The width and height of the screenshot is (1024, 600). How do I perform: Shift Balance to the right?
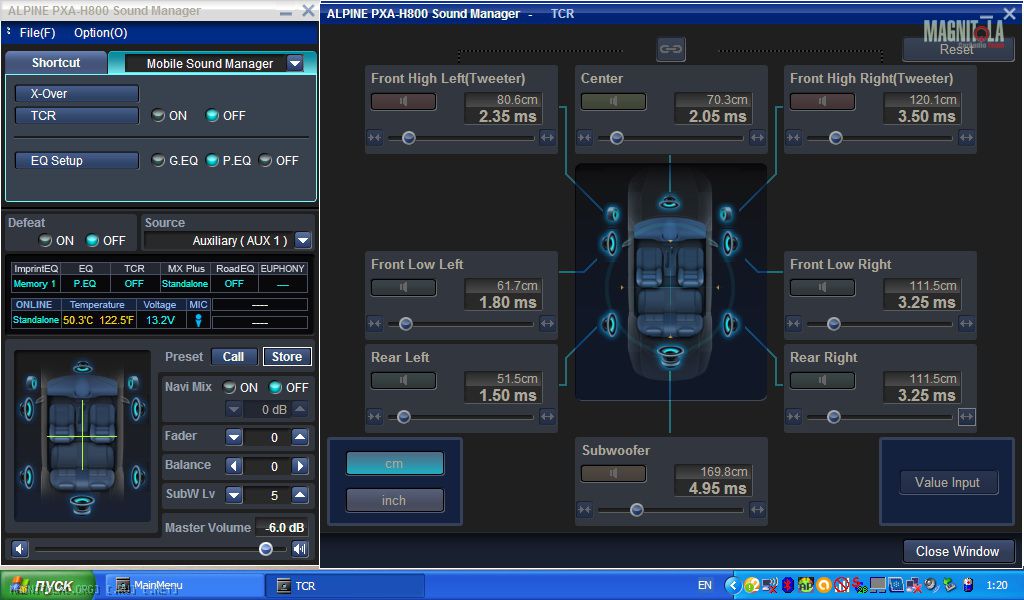pos(300,466)
